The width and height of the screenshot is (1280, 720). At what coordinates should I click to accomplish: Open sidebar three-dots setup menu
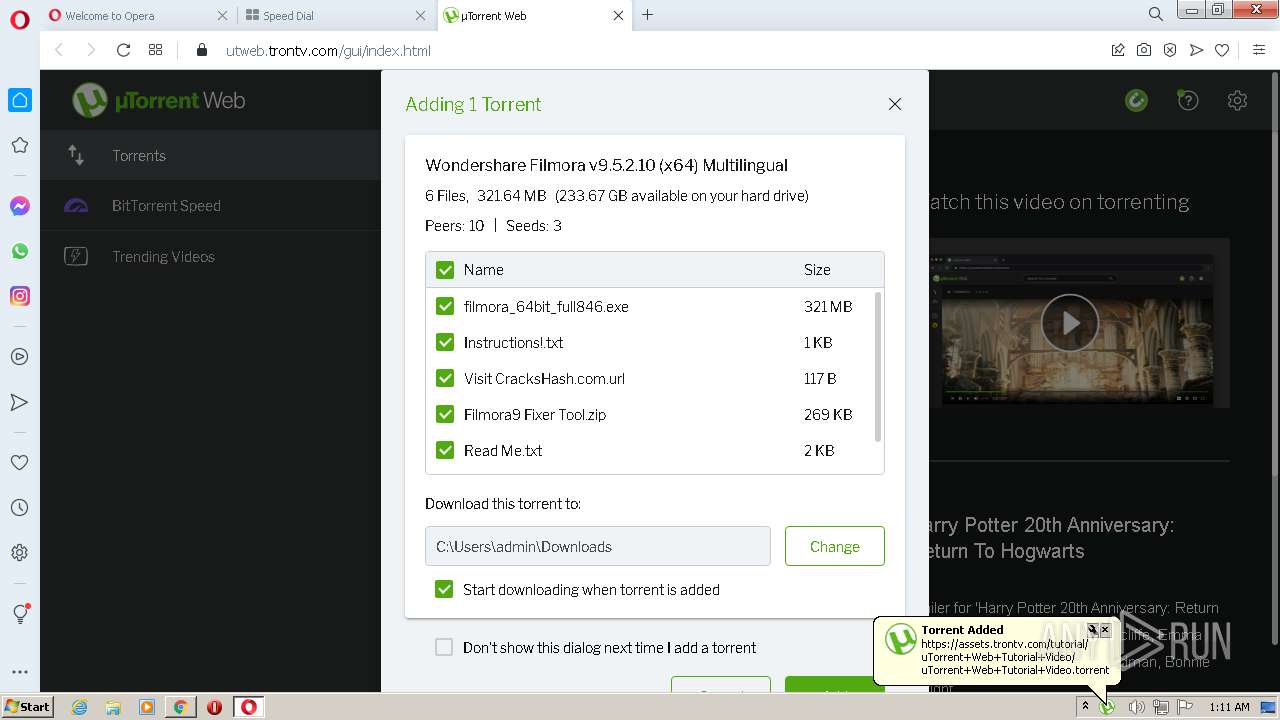point(20,672)
